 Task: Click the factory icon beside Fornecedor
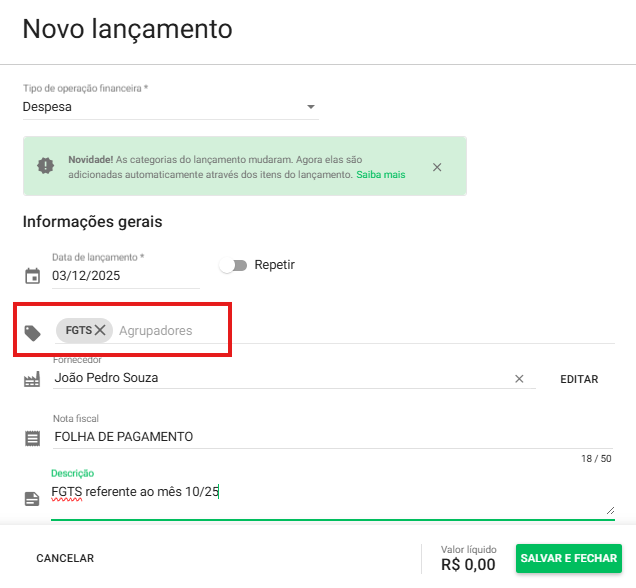(x=32, y=379)
